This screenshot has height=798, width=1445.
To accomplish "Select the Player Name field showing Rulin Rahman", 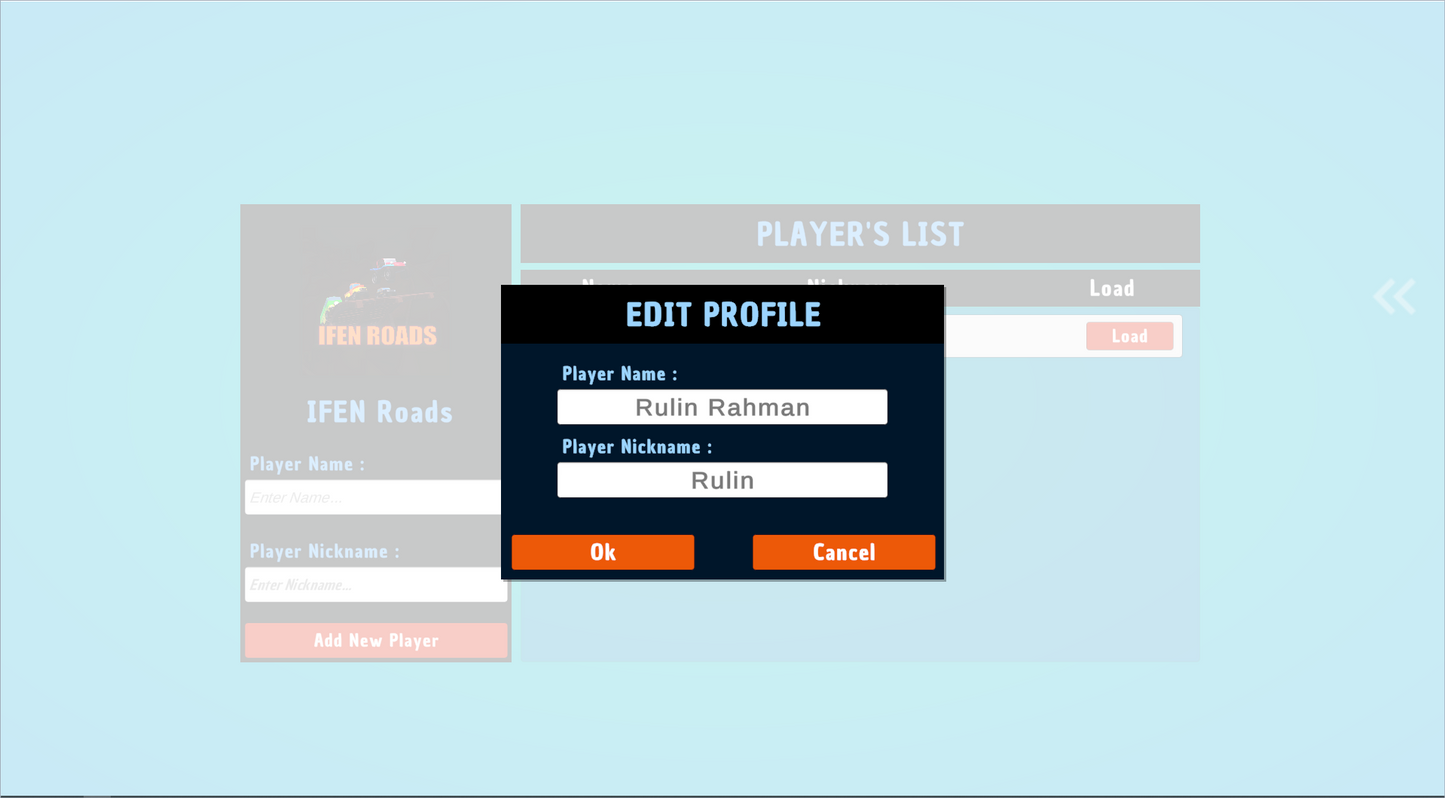I will [722, 406].
